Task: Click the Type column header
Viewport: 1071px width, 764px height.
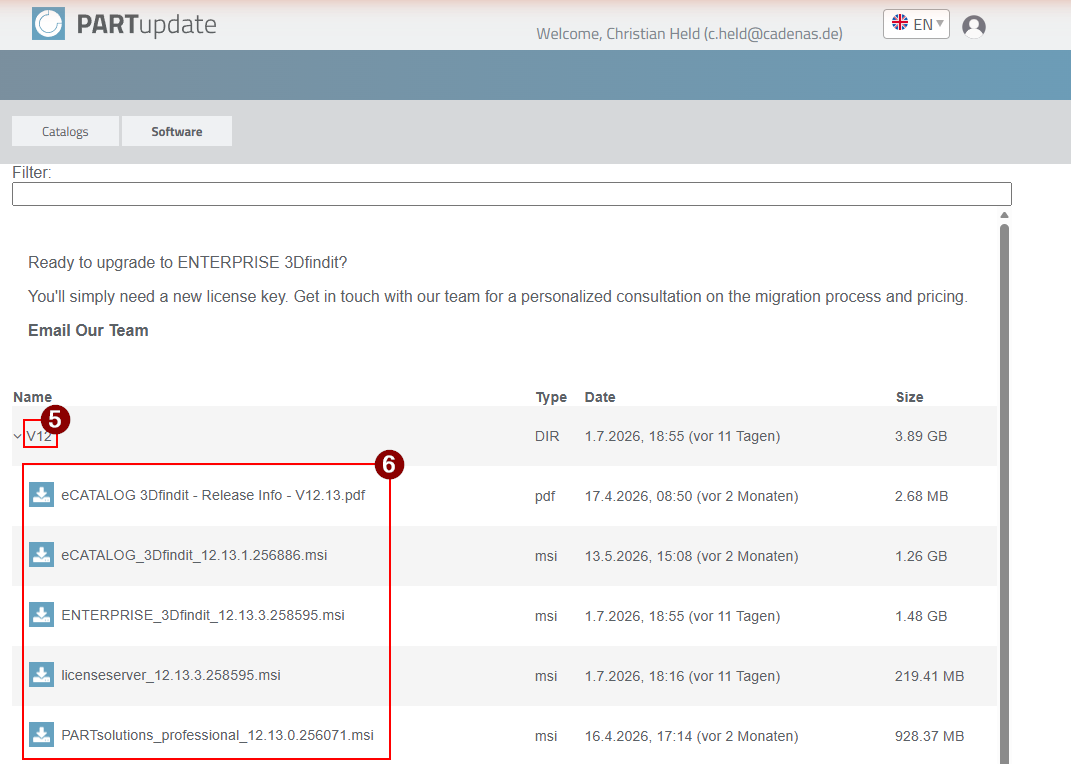Action: point(551,397)
